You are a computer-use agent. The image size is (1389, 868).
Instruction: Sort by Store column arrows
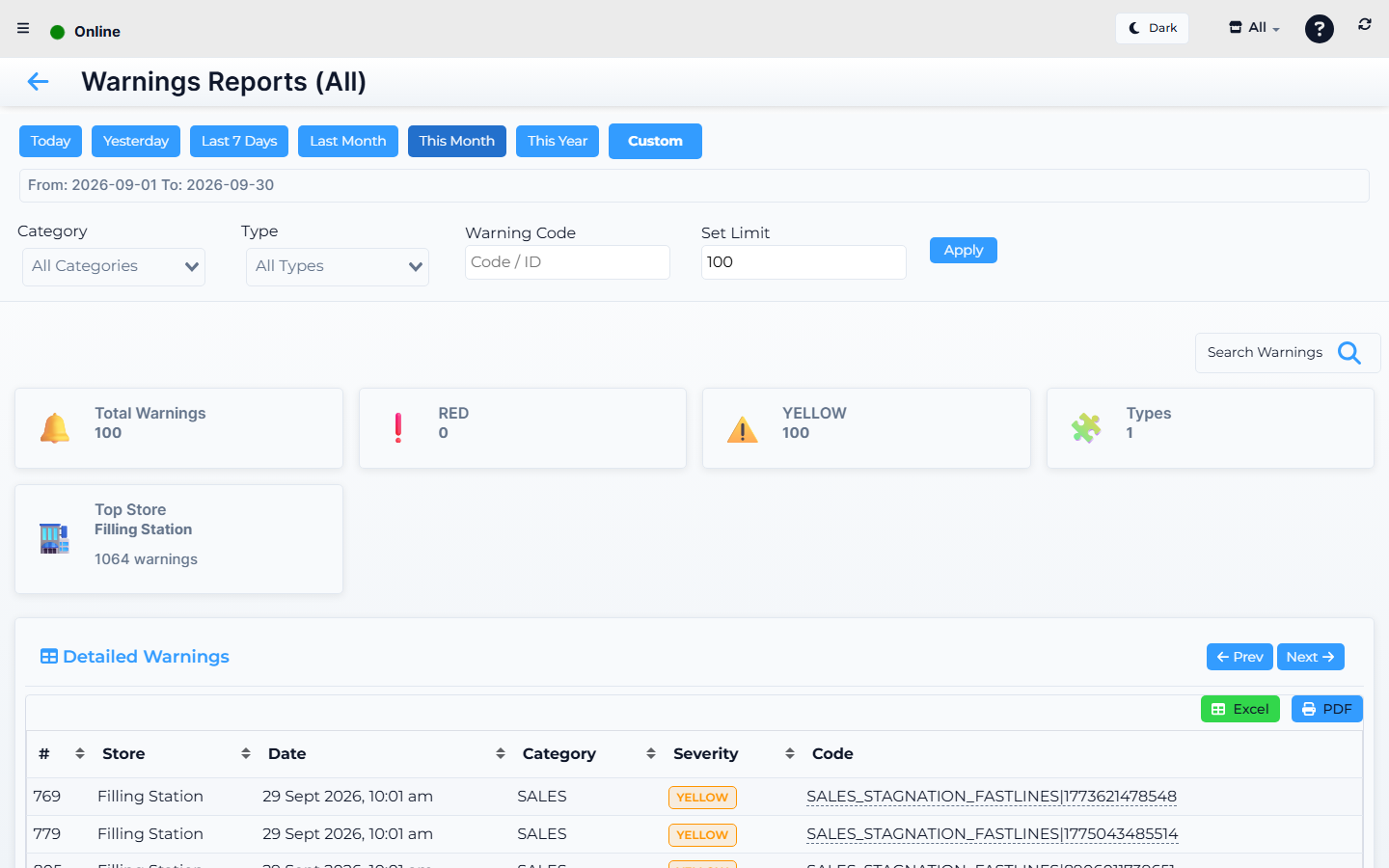click(x=246, y=753)
